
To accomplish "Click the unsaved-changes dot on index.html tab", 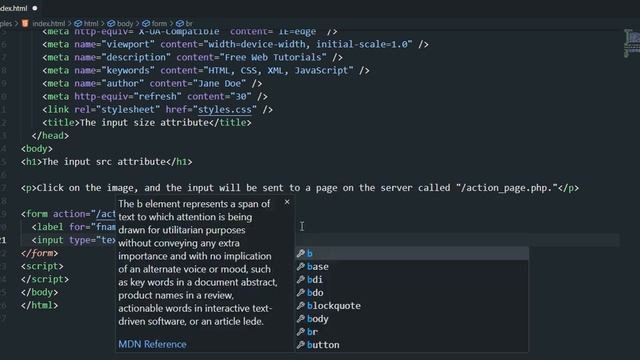I will coord(35,8).
